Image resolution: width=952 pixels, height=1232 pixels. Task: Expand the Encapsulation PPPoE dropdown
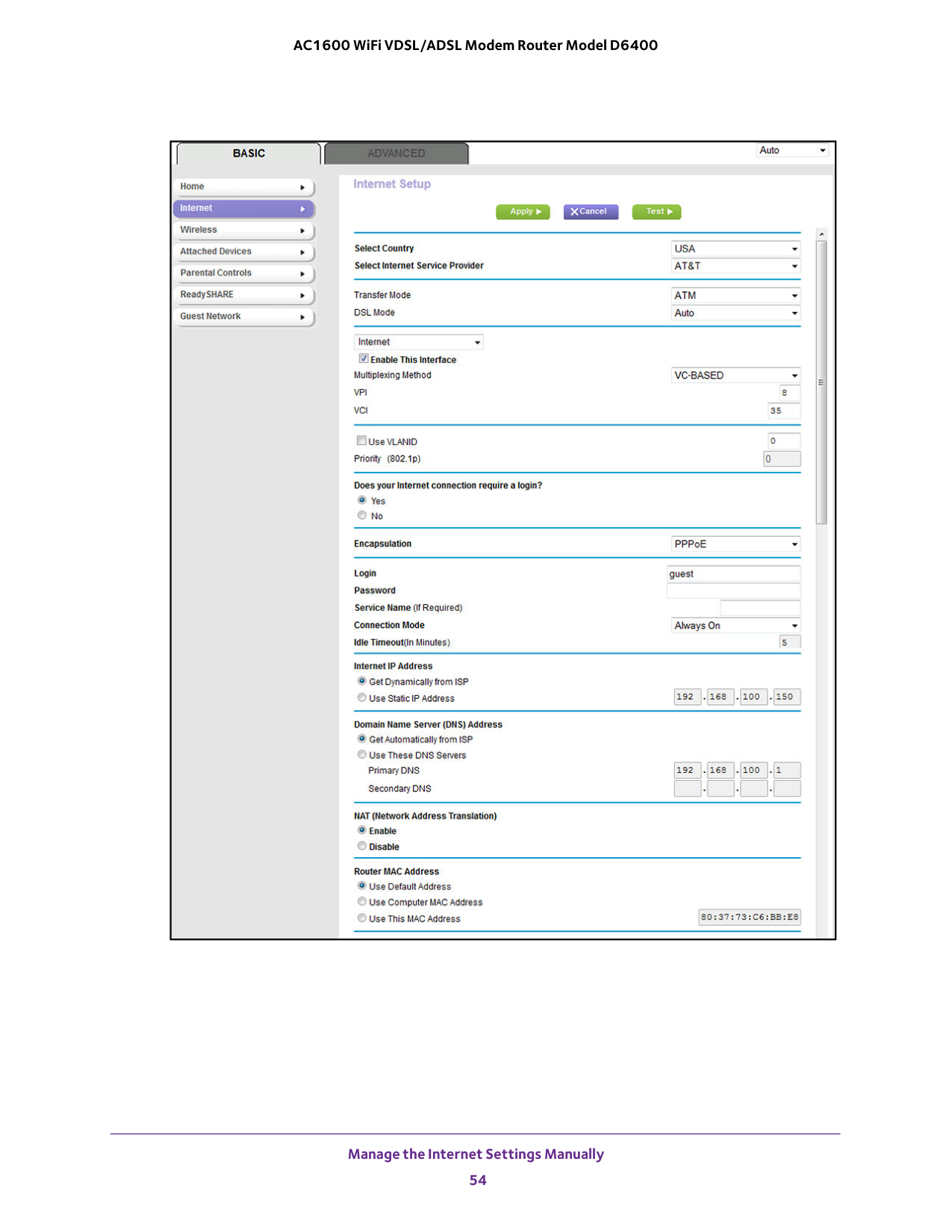coord(735,544)
